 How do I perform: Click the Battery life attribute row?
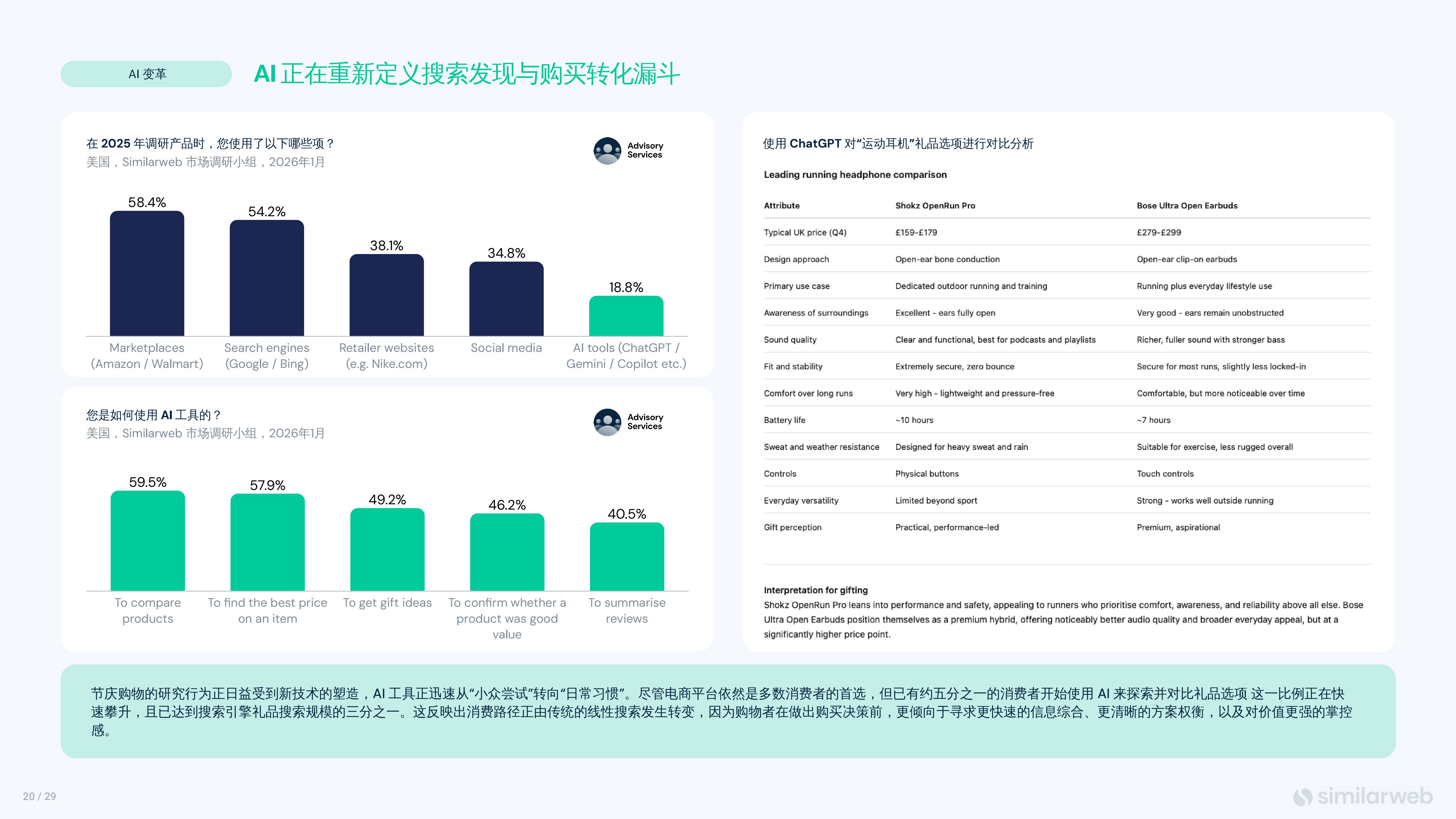click(785, 420)
